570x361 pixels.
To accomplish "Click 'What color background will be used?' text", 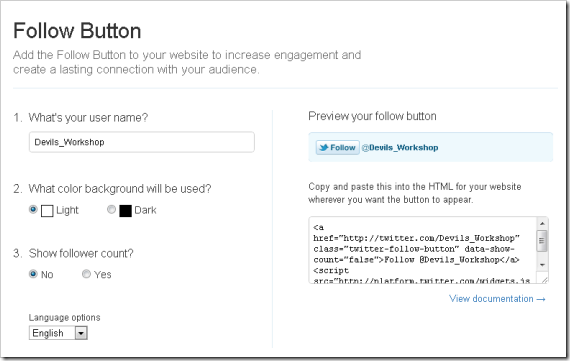I will 120,189.
